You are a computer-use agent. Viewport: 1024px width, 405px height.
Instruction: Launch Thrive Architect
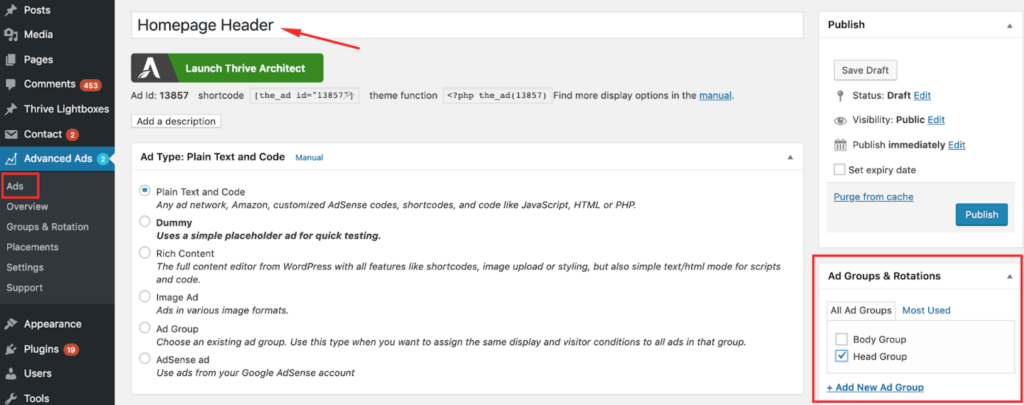[227, 68]
